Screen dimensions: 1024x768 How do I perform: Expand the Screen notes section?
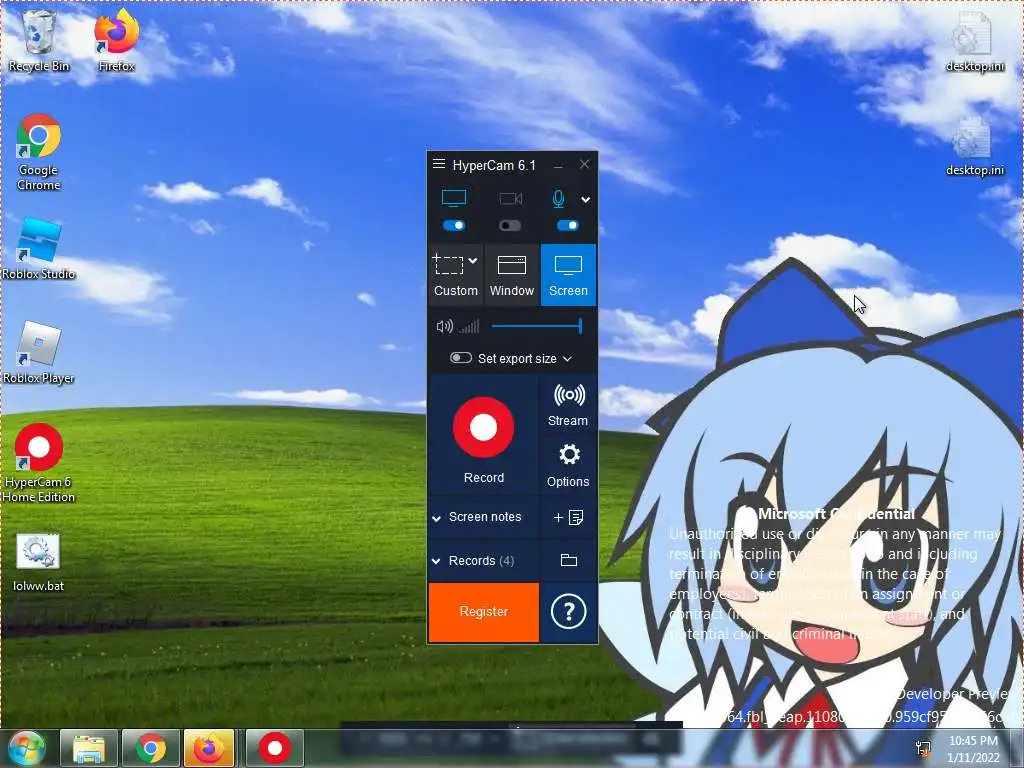click(x=483, y=517)
